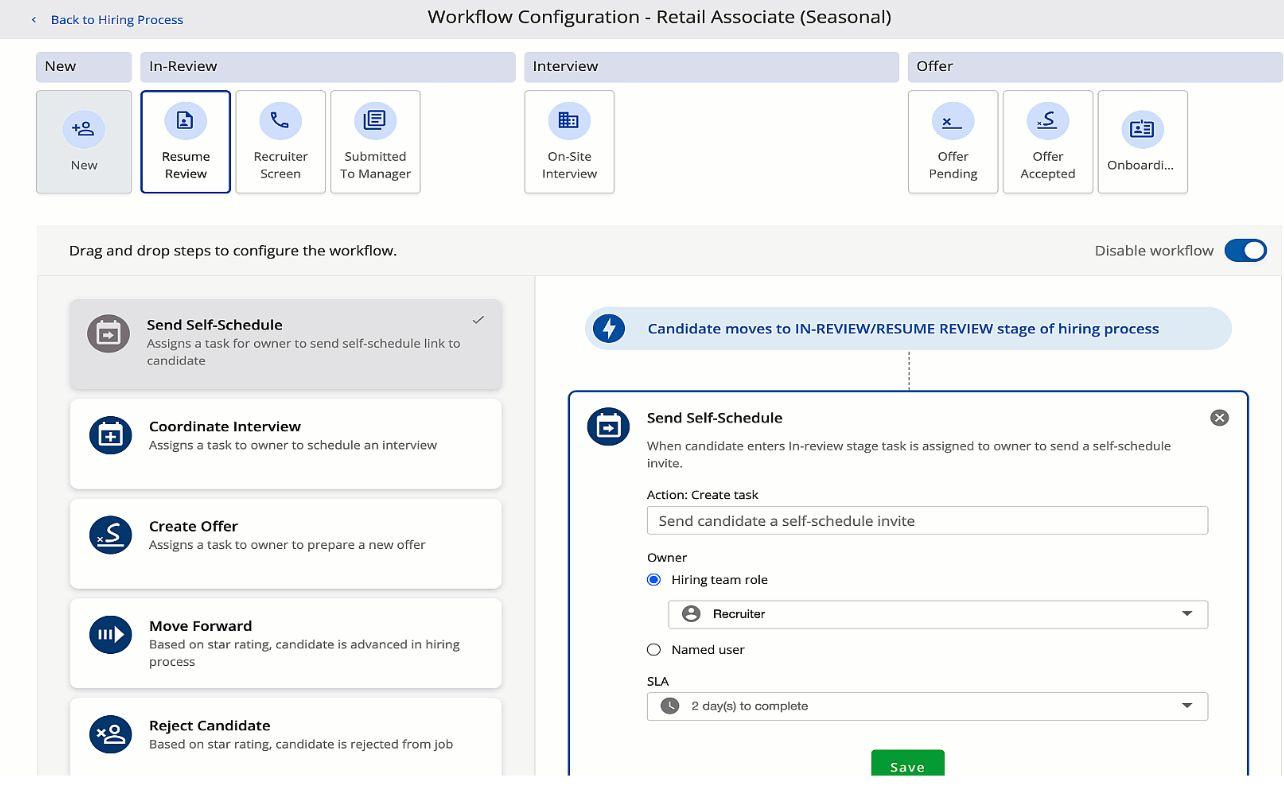The width and height of the screenshot is (1284, 787).
Task: Toggle the Disable workflow switch
Action: click(1245, 251)
